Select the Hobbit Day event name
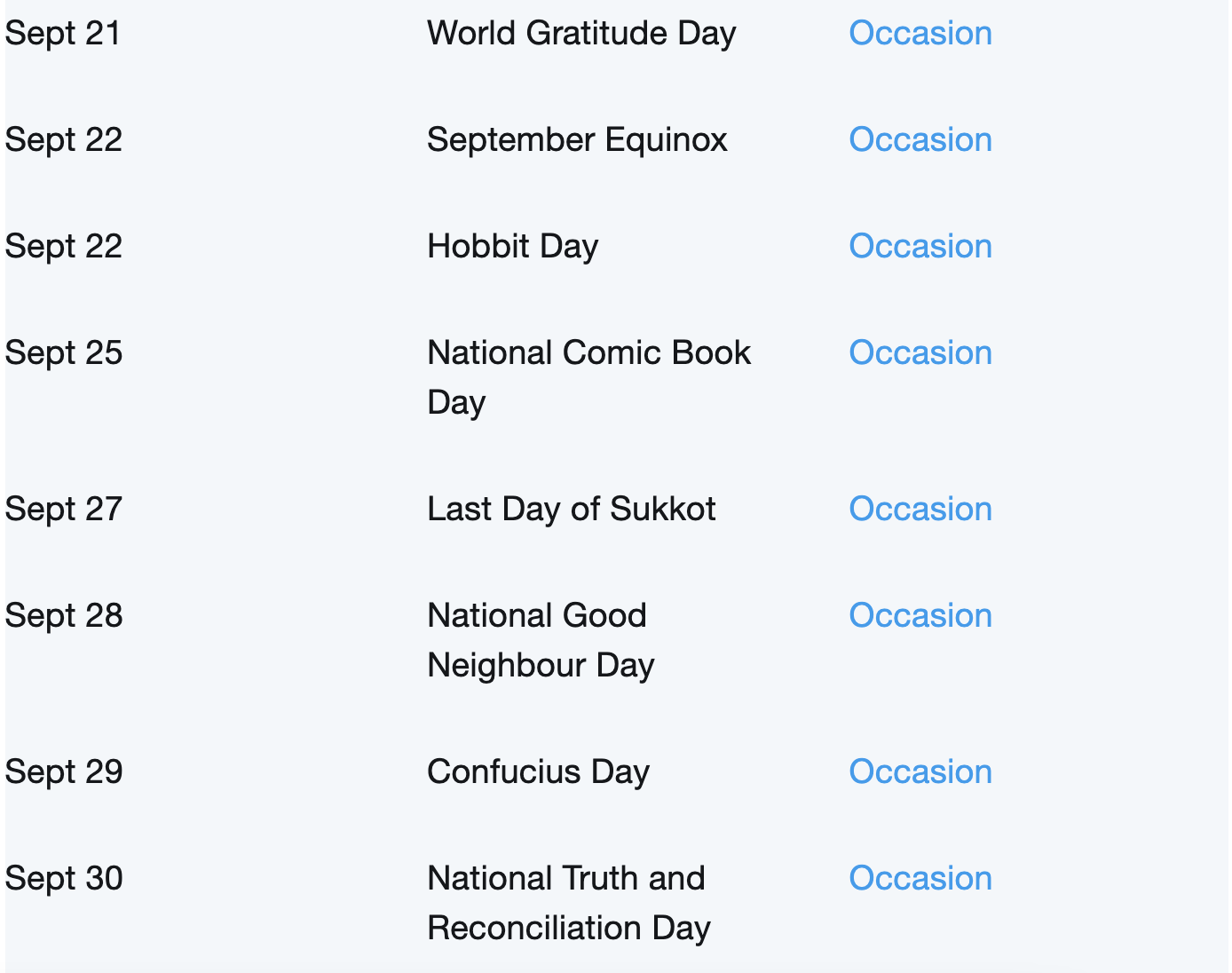Viewport: 1232px width, 973px height. pos(513,247)
